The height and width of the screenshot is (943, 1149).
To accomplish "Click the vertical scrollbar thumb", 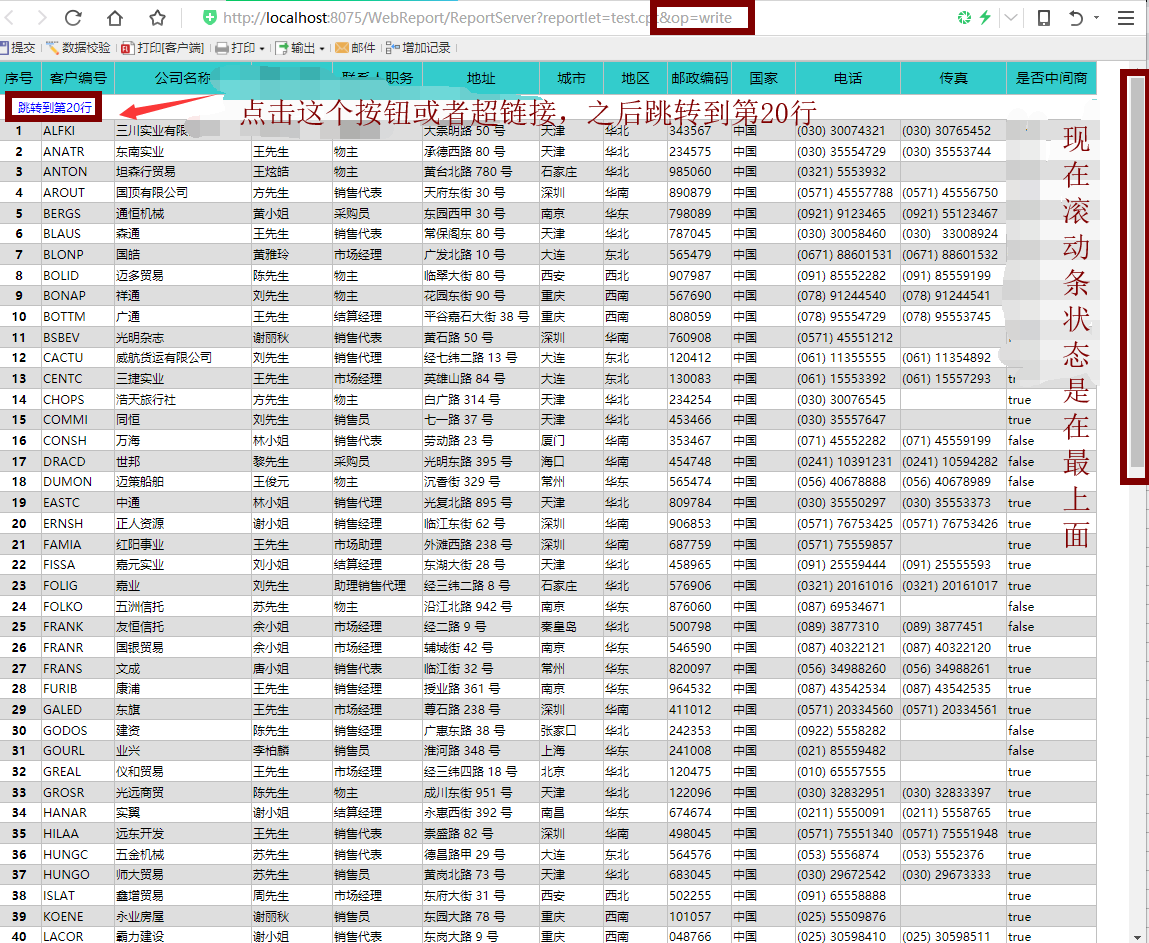I will (x=1136, y=272).
